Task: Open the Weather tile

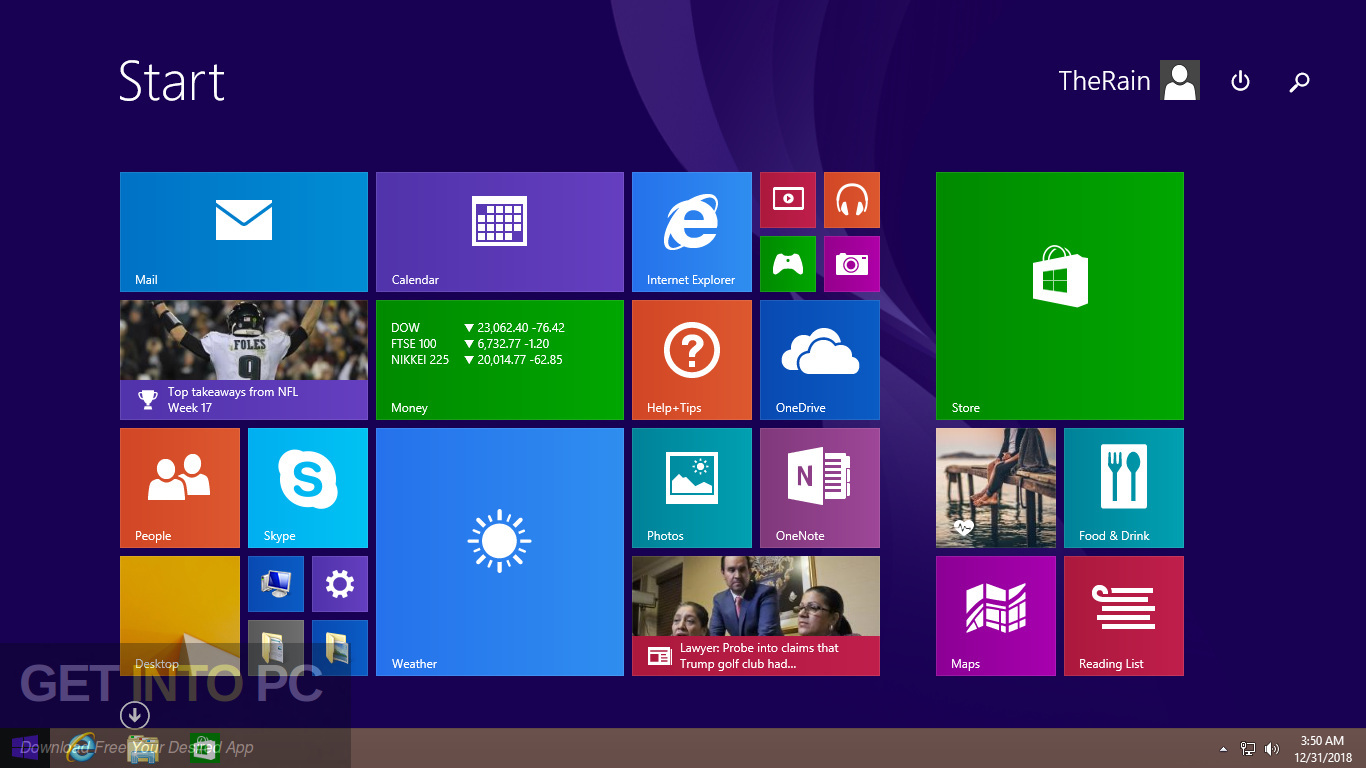Action: [x=500, y=552]
